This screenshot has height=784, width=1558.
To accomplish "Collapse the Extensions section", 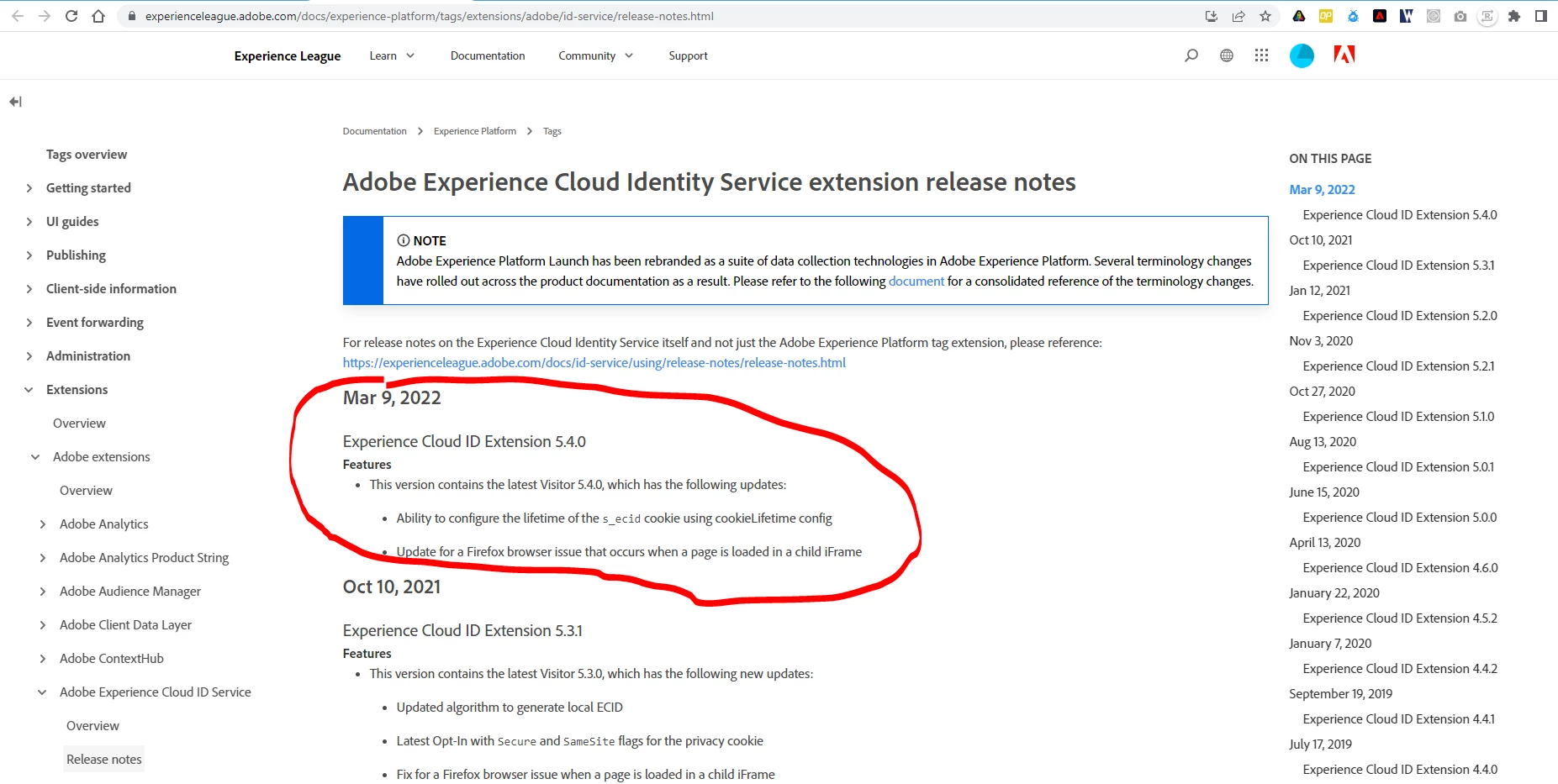I will click(x=29, y=390).
